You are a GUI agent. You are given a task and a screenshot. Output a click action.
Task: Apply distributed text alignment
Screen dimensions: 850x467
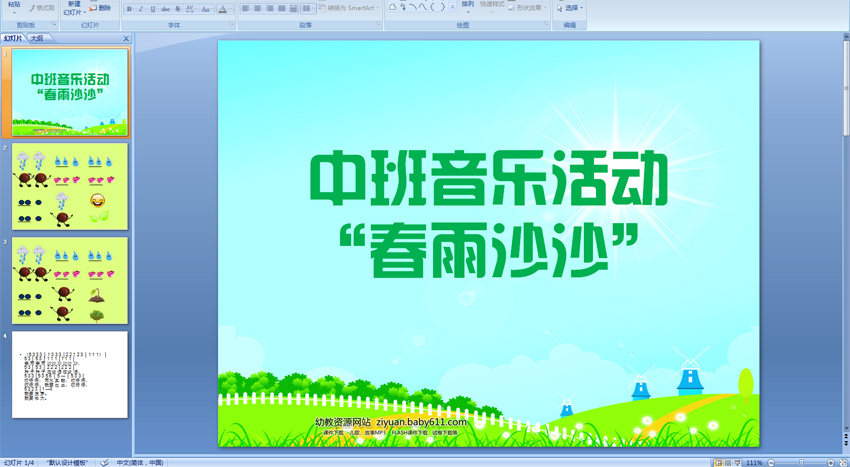click(293, 8)
